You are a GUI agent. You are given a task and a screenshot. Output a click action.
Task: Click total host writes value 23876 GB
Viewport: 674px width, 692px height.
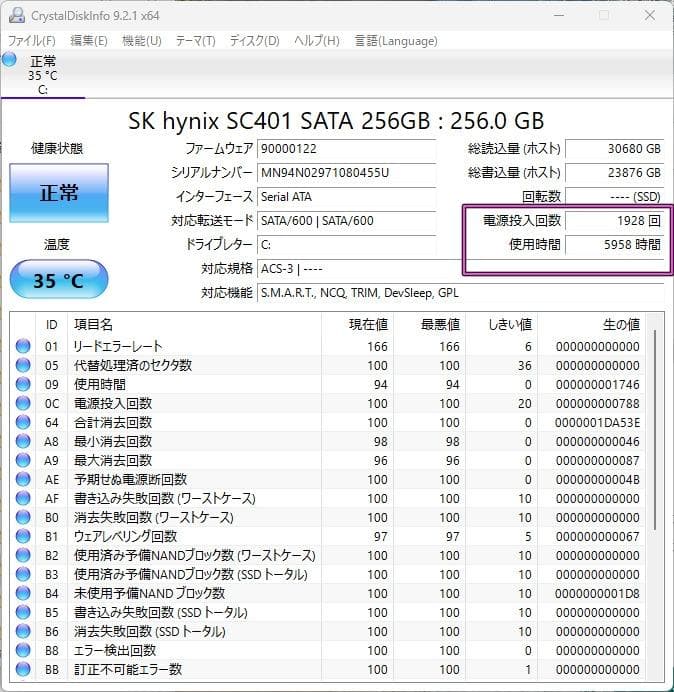click(614, 173)
